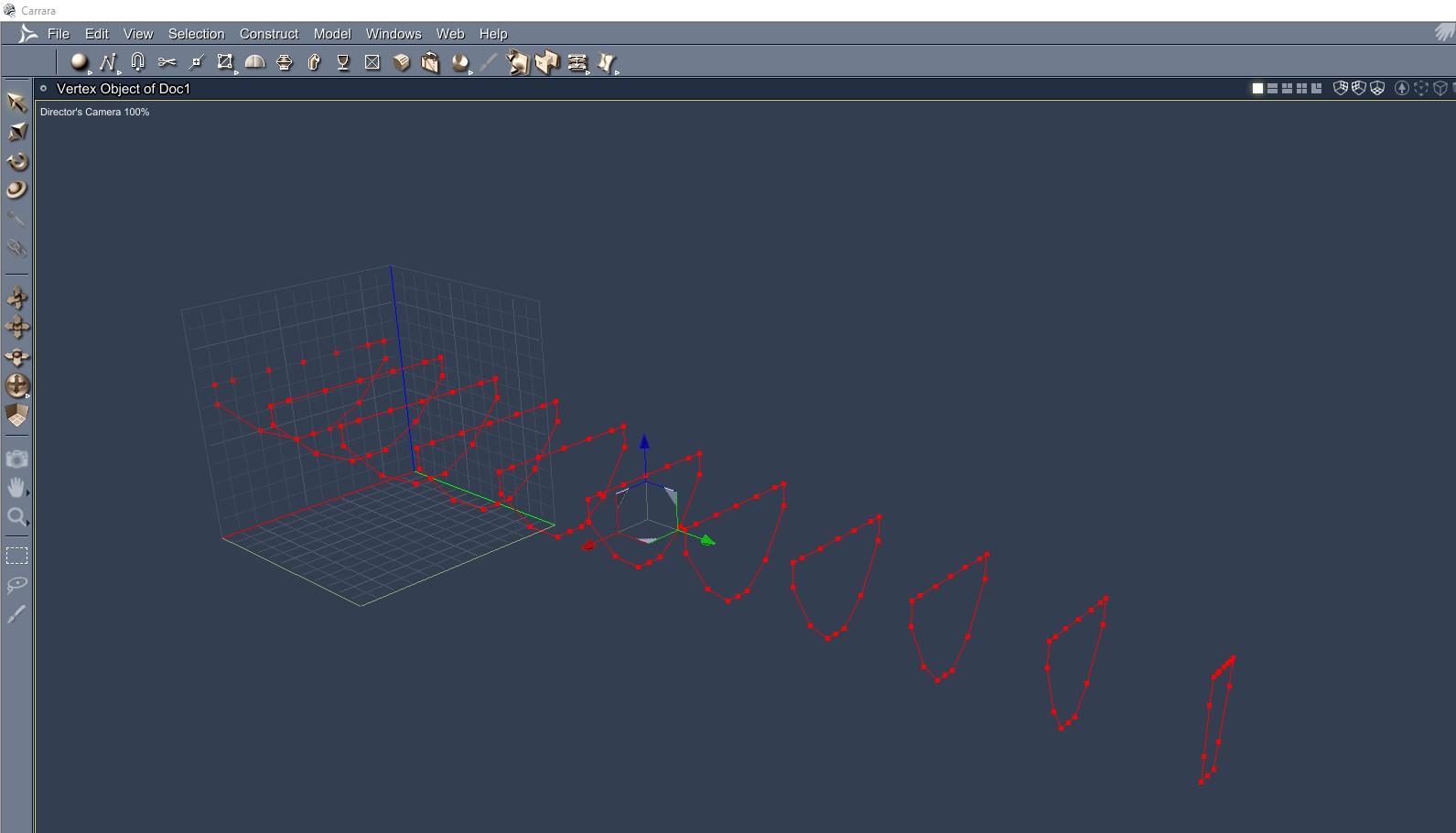Click the circled up-arrow view icon
The image size is (1456, 833).
(x=1401, y=89)
